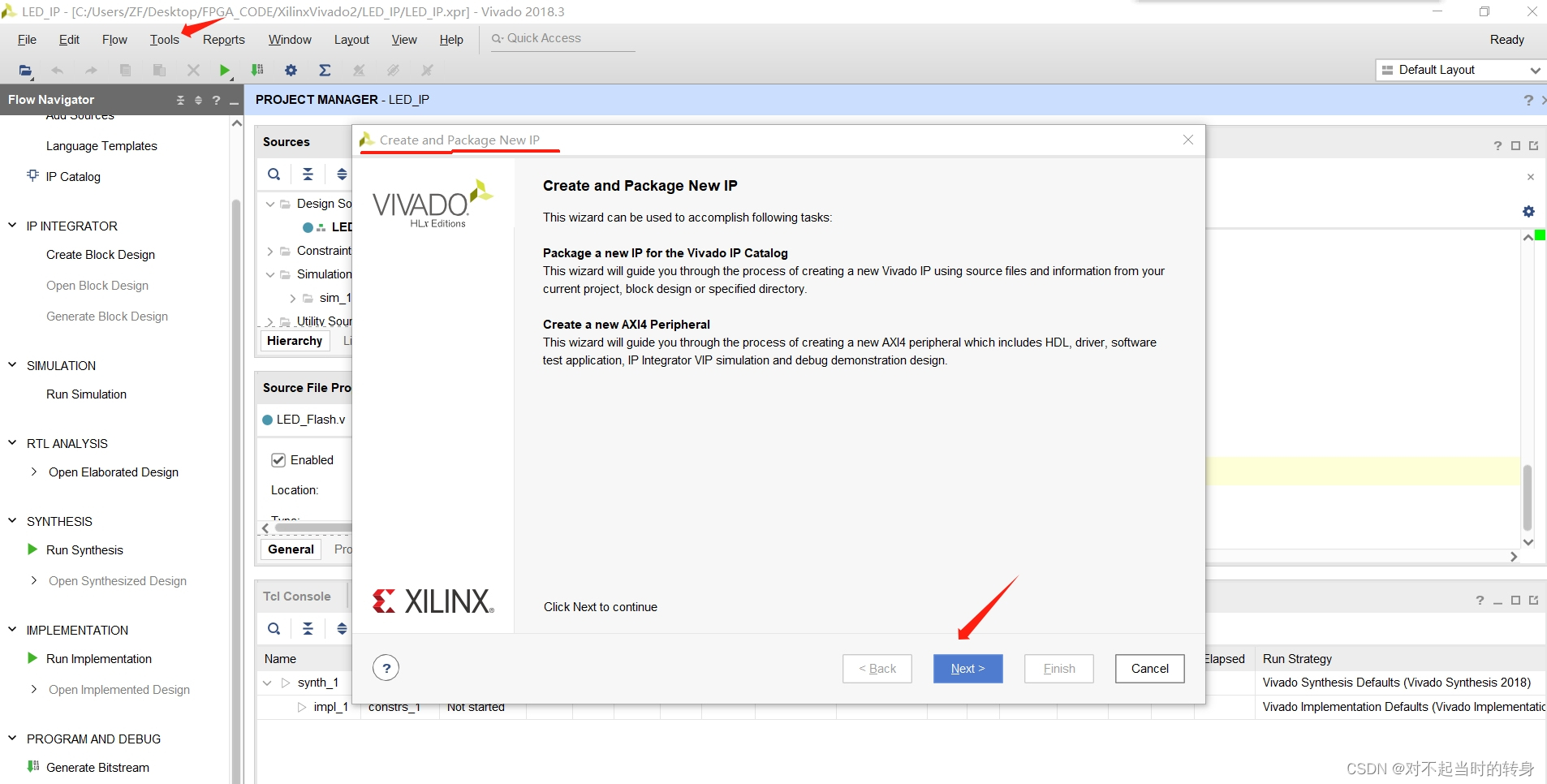This screenshot has width=1547, height=784.
Task: Click the Project Summary settings gear icon
Action: tap(1528, 212)
